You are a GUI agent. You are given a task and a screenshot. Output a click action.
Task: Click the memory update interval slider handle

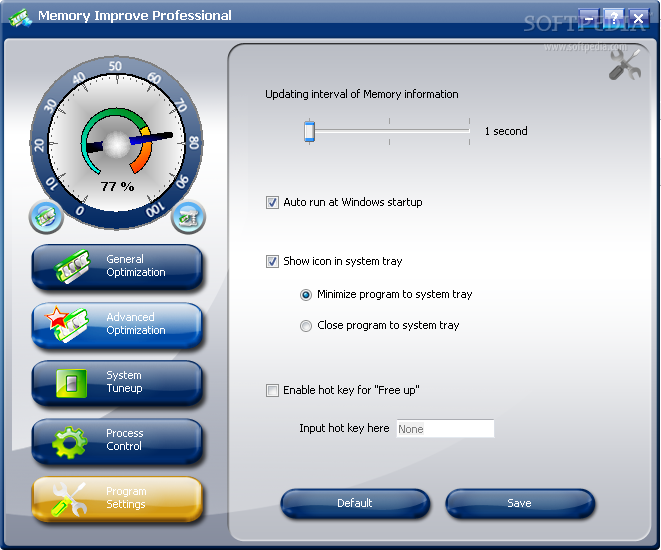coord(309,131)
